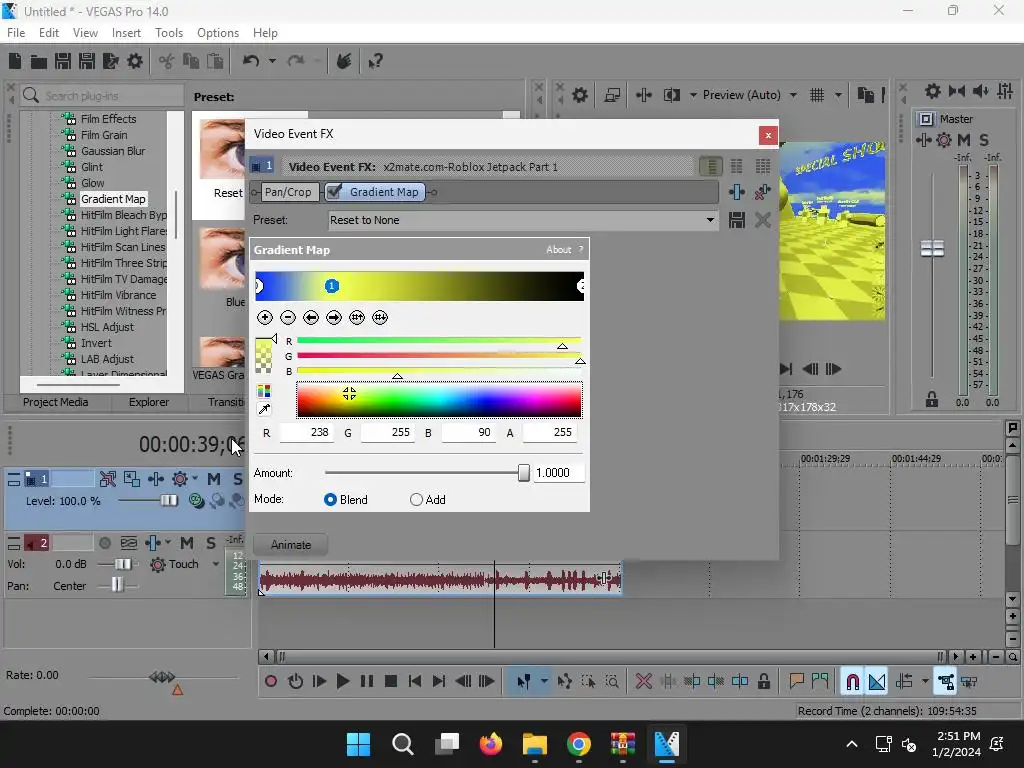Remove selected plug-in icon
This screenshot has height=768, width=1024.
click(762, 192)
